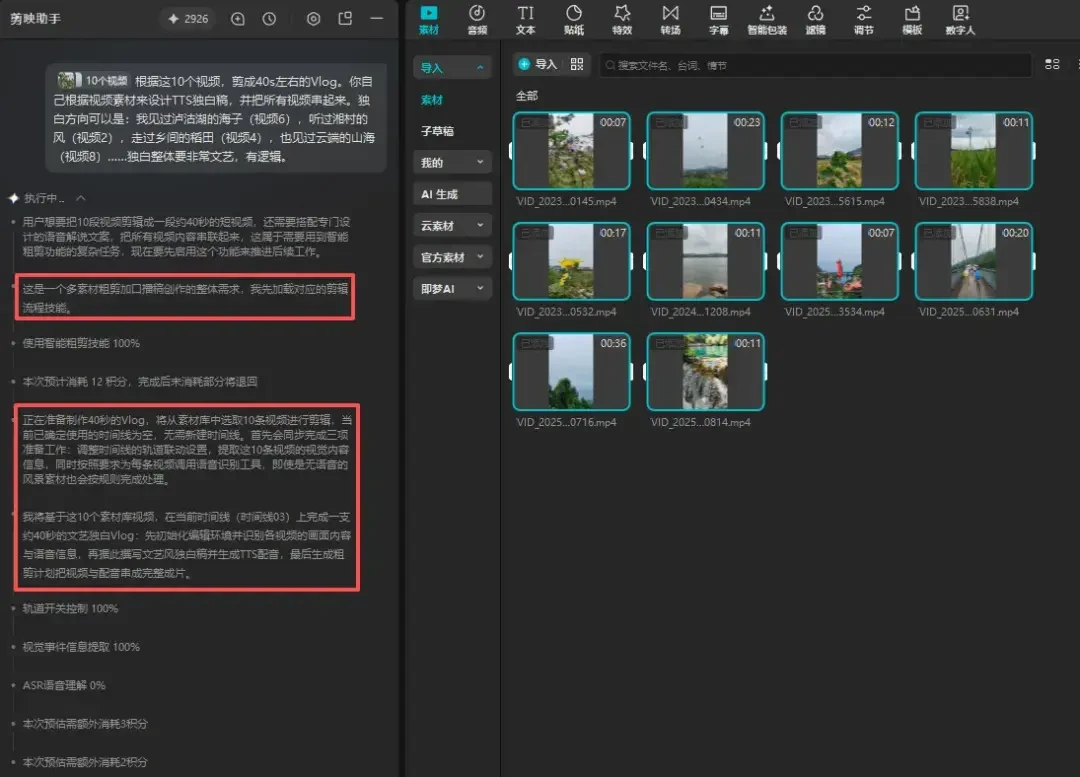Expand the 我的 sidebar section
The height and width of the screenshot is (777, 1080).
[452, 163]
